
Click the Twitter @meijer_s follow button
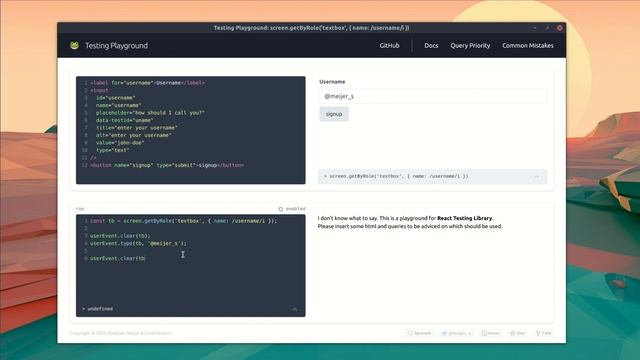click(456, 333)
